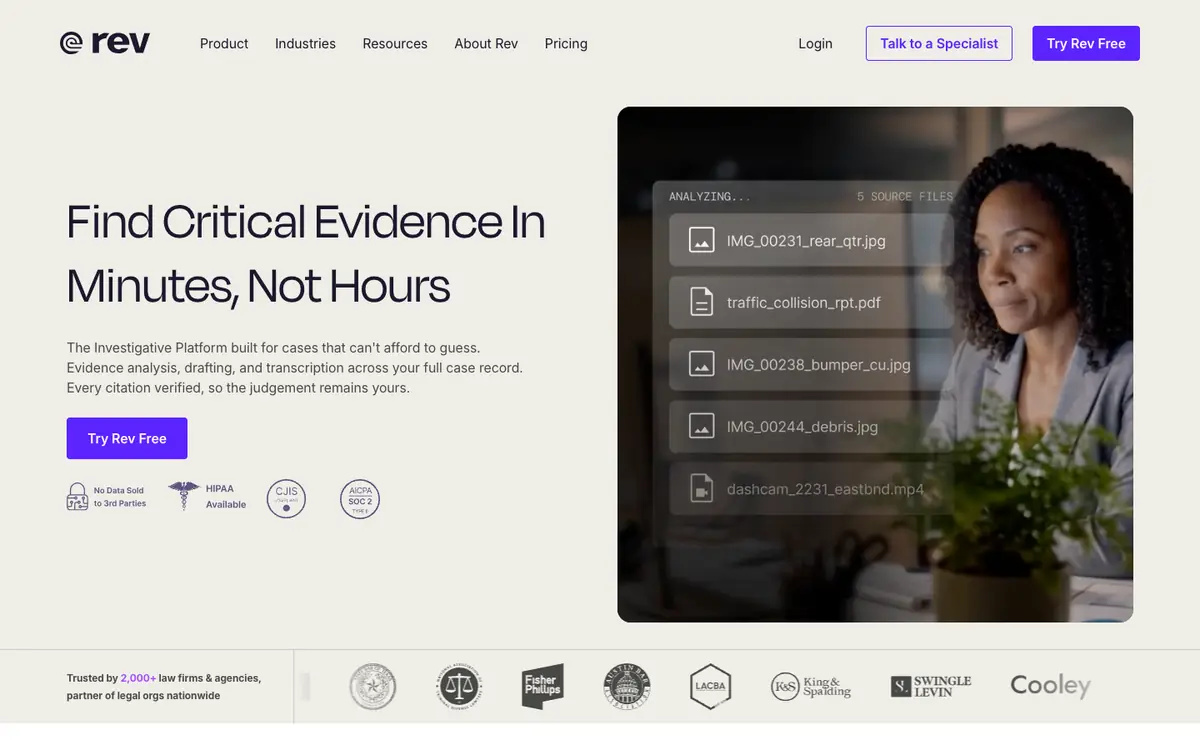Click the CJIS circular badge
This screenshot has width=1200, height=750.
click(x=286, y=498)
